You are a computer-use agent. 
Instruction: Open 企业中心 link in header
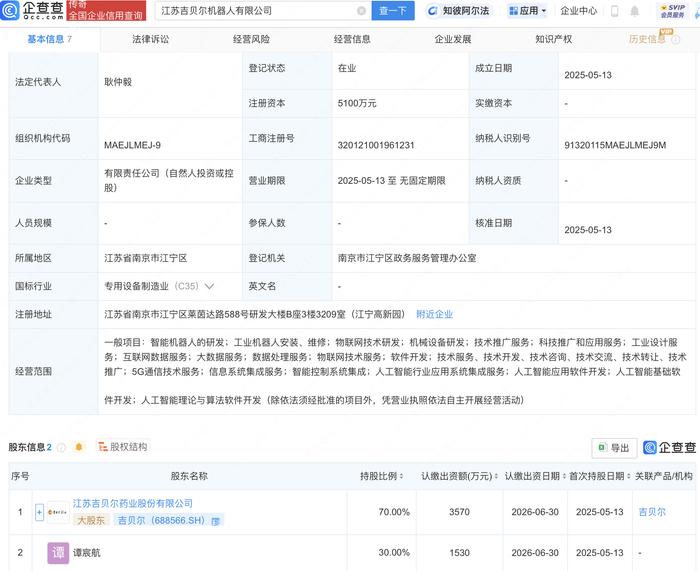(579, 11)
